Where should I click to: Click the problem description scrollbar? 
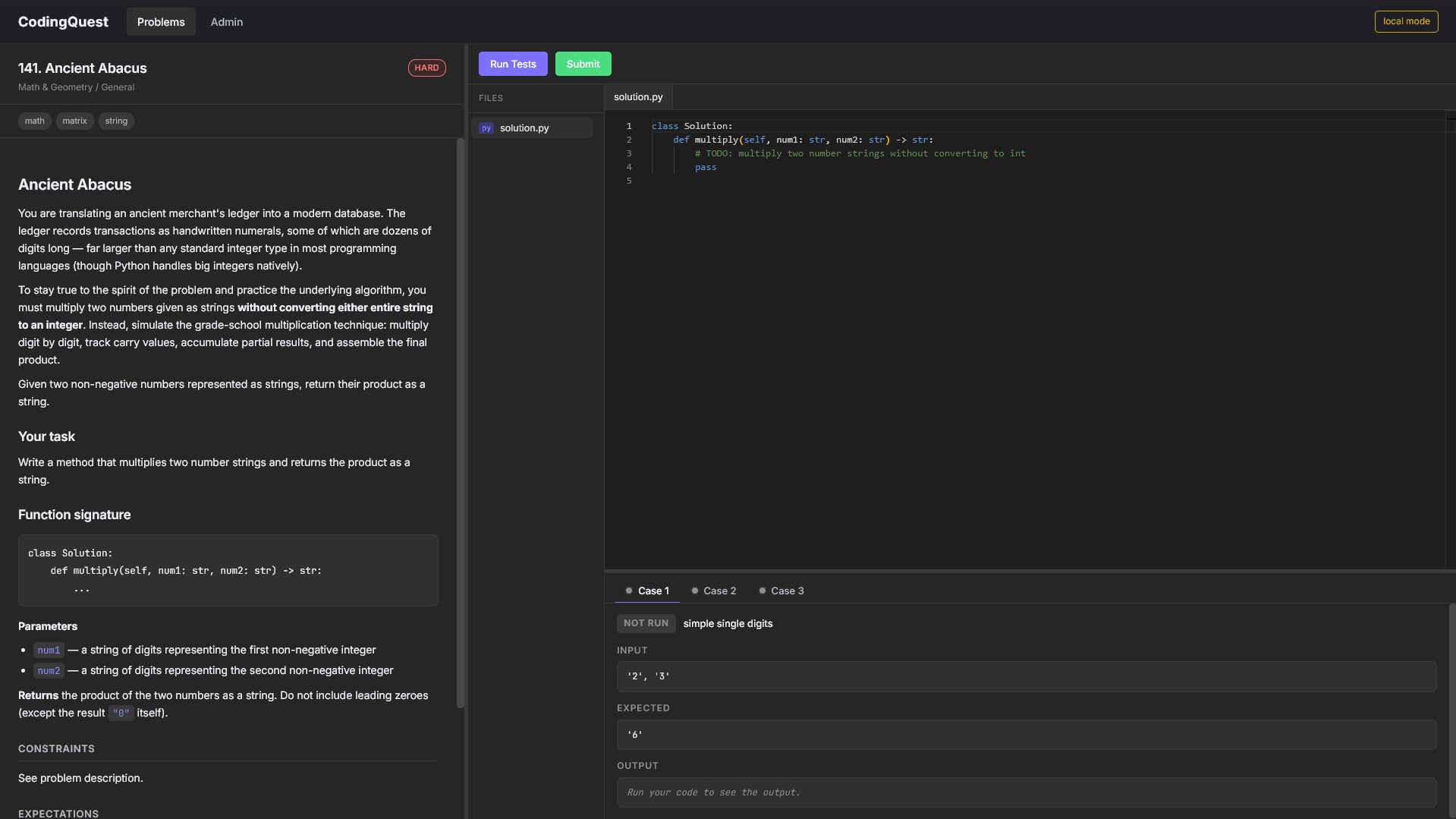[x=460, y=423]
